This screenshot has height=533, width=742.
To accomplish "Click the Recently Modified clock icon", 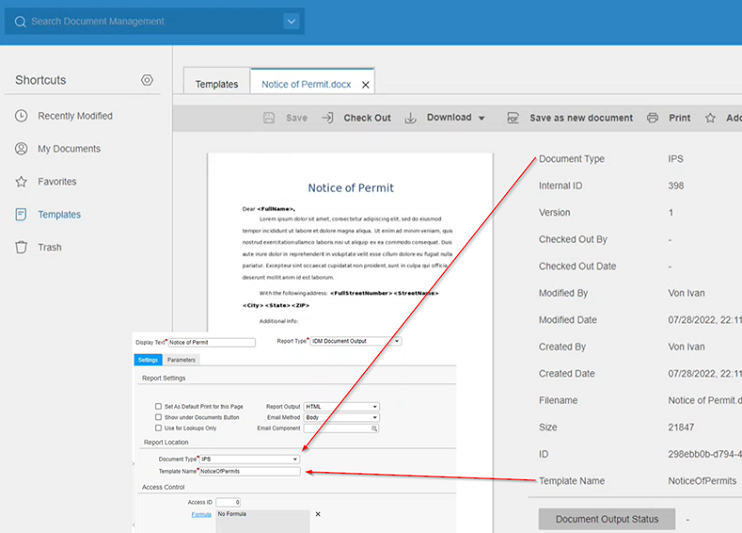I will (x=21, y=116).
